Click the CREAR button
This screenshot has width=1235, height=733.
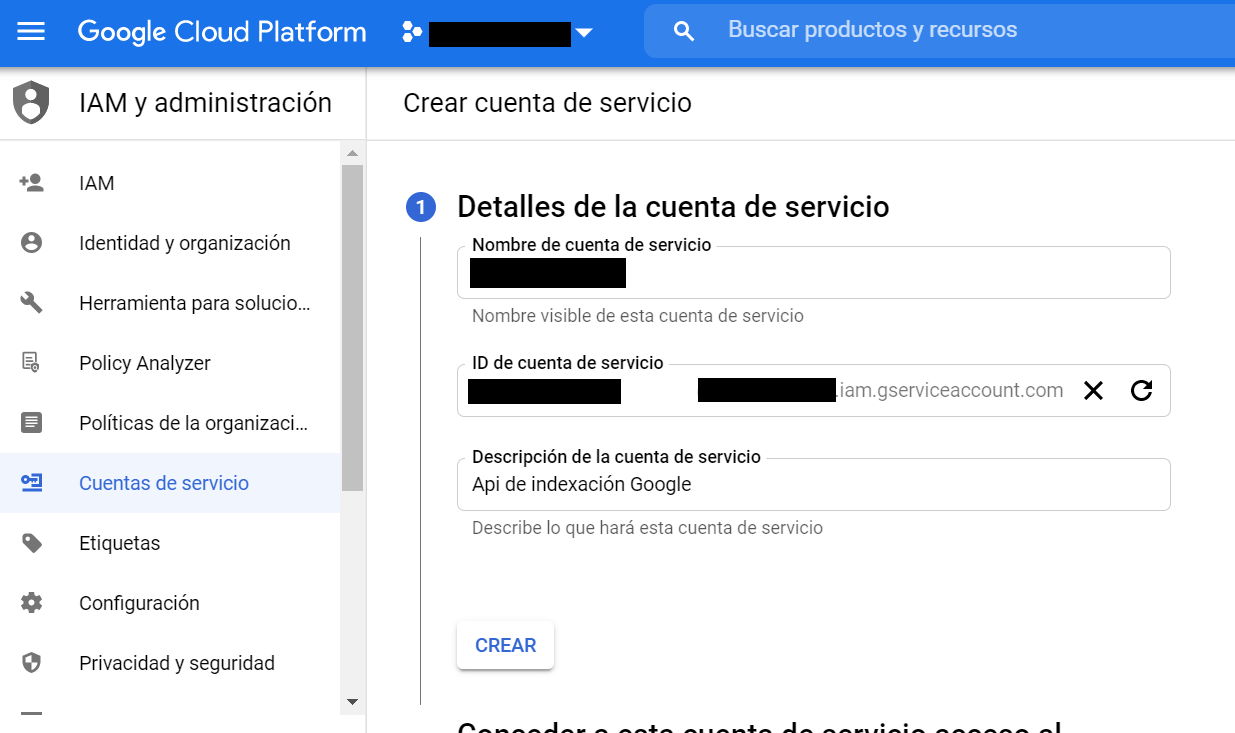pyautogui.click(x=505, y=645)
